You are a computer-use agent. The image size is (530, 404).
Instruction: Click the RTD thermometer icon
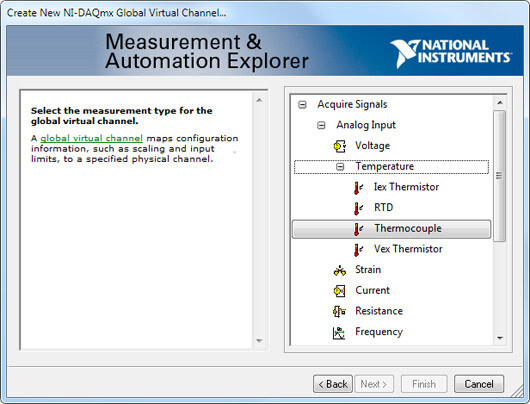point(358,208)
